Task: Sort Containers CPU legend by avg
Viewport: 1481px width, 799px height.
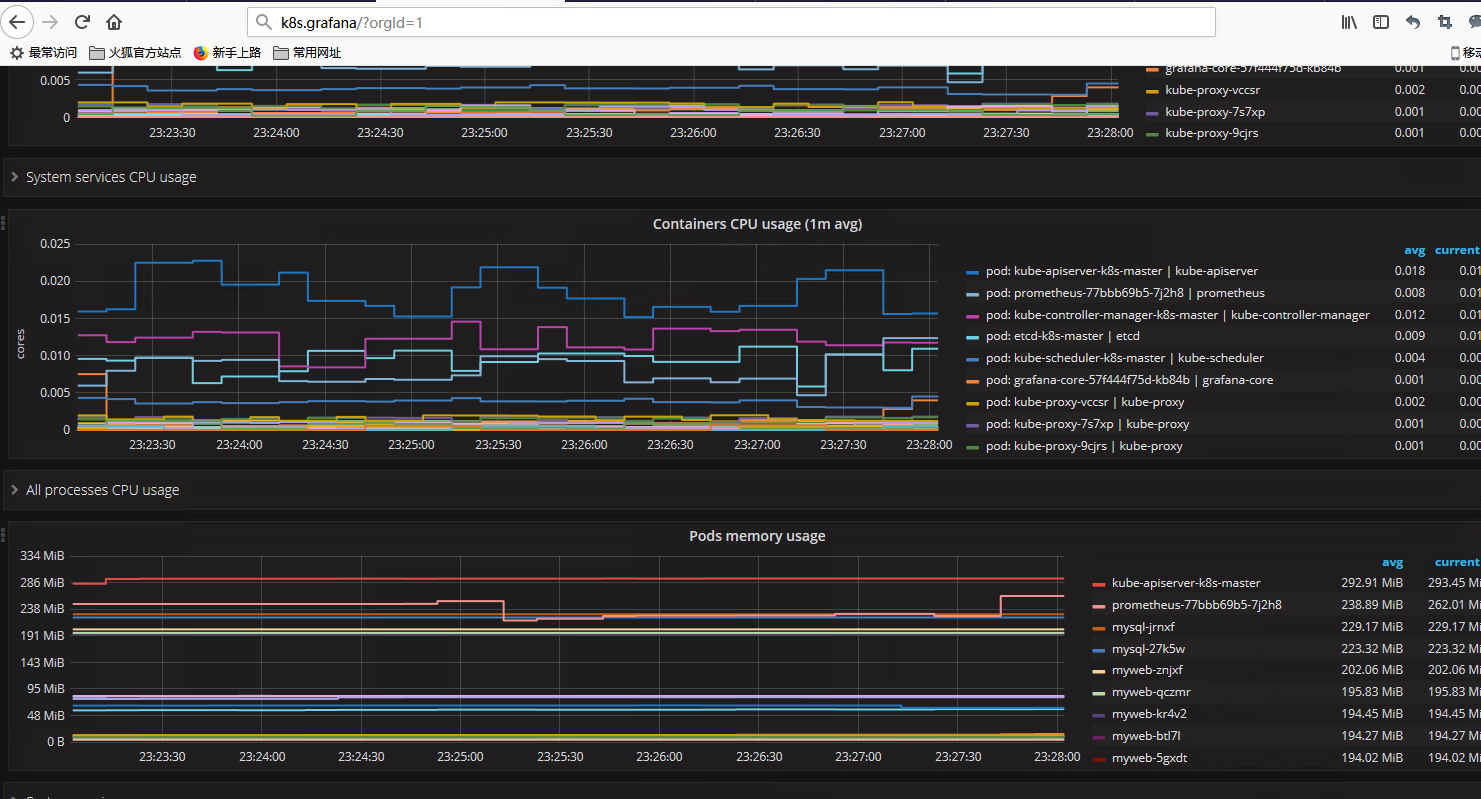Action: [1414, 250]
